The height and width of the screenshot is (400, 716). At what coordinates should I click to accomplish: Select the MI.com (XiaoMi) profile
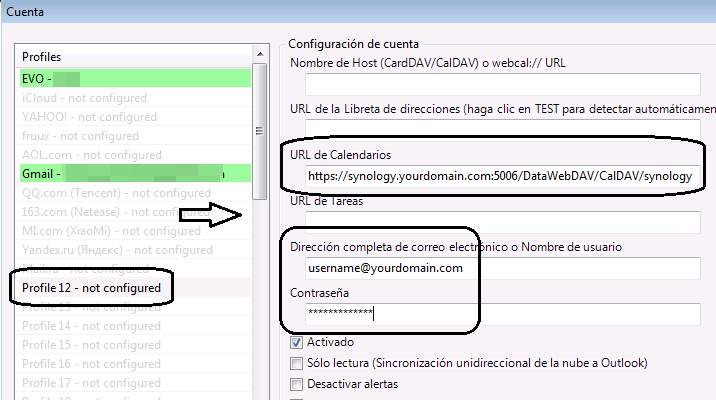[x=135, y=231]
